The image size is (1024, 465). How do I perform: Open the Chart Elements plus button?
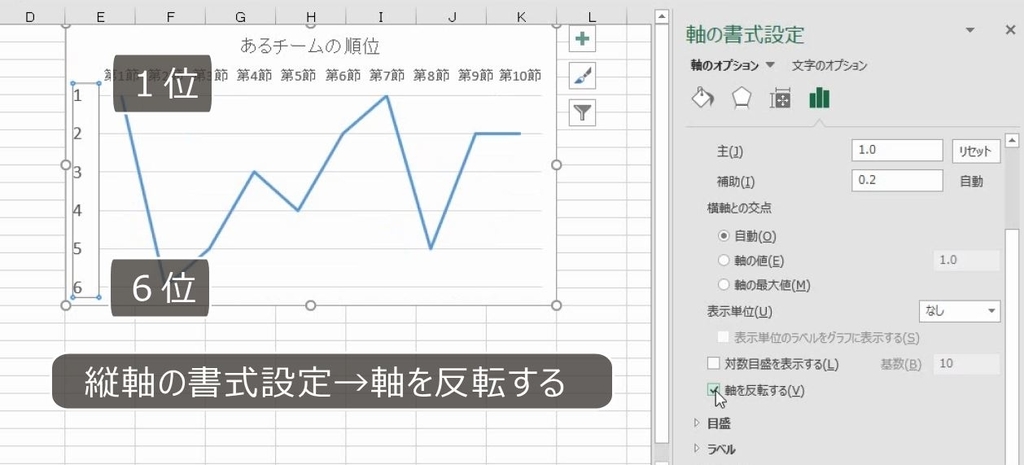point(581,39)
